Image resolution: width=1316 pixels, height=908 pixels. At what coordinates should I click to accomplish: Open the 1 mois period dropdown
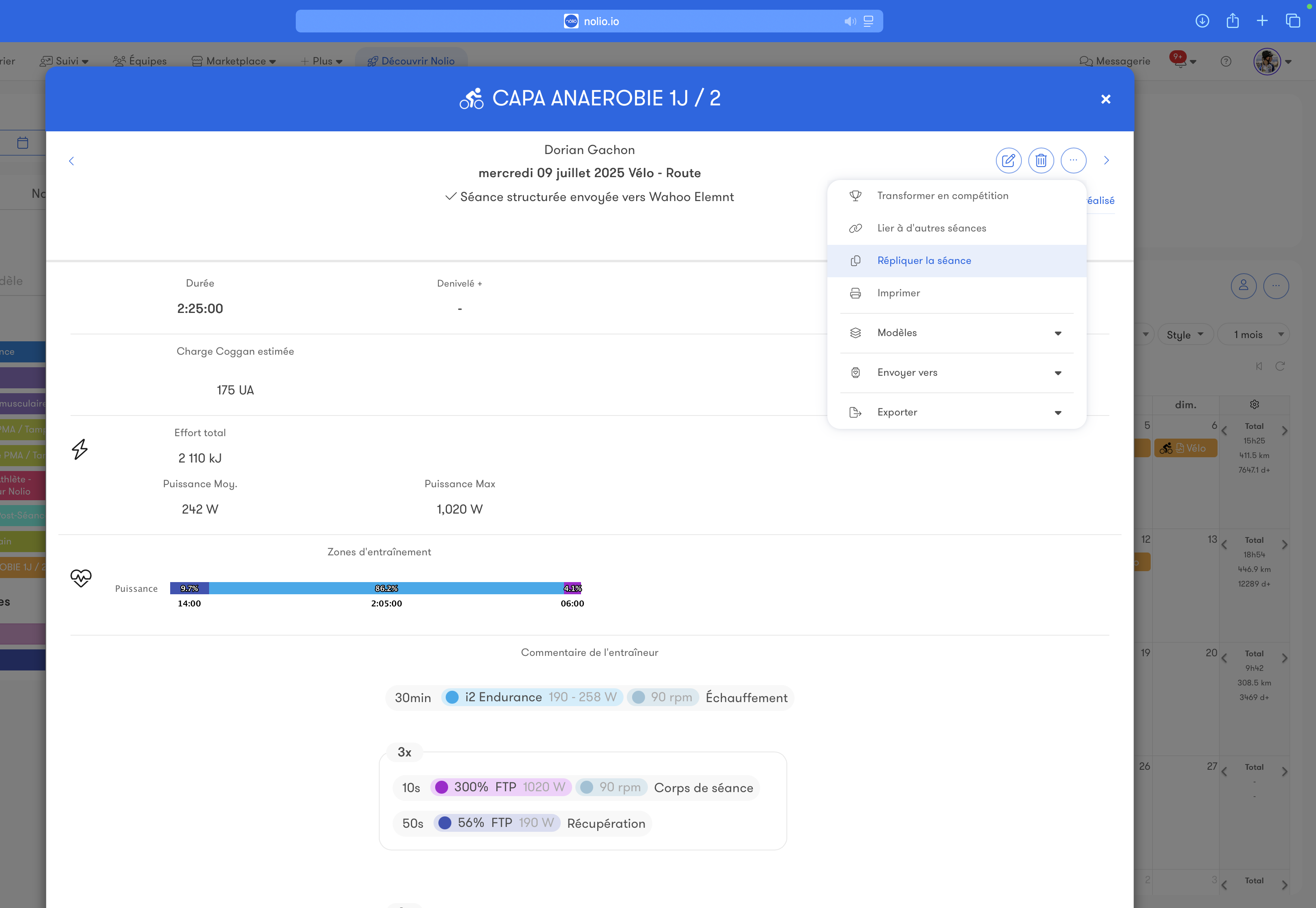pos(1254,334)
